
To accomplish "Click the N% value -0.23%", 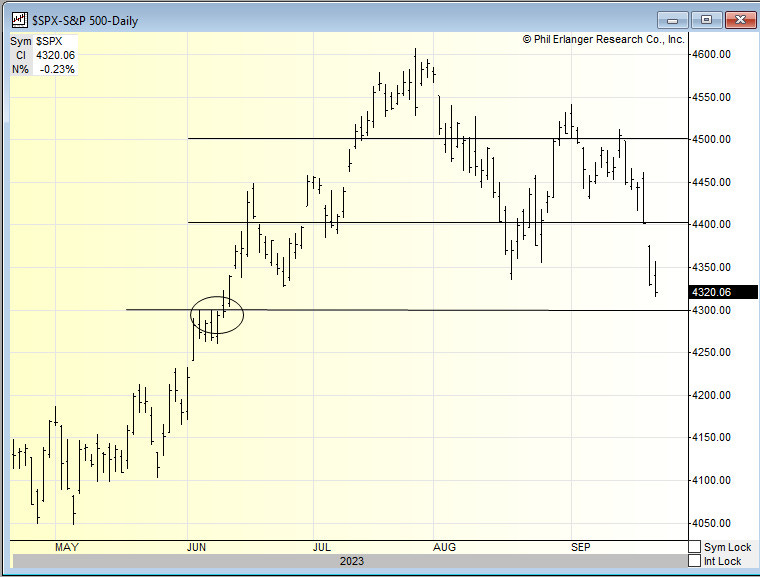I will tap(57, 69).
